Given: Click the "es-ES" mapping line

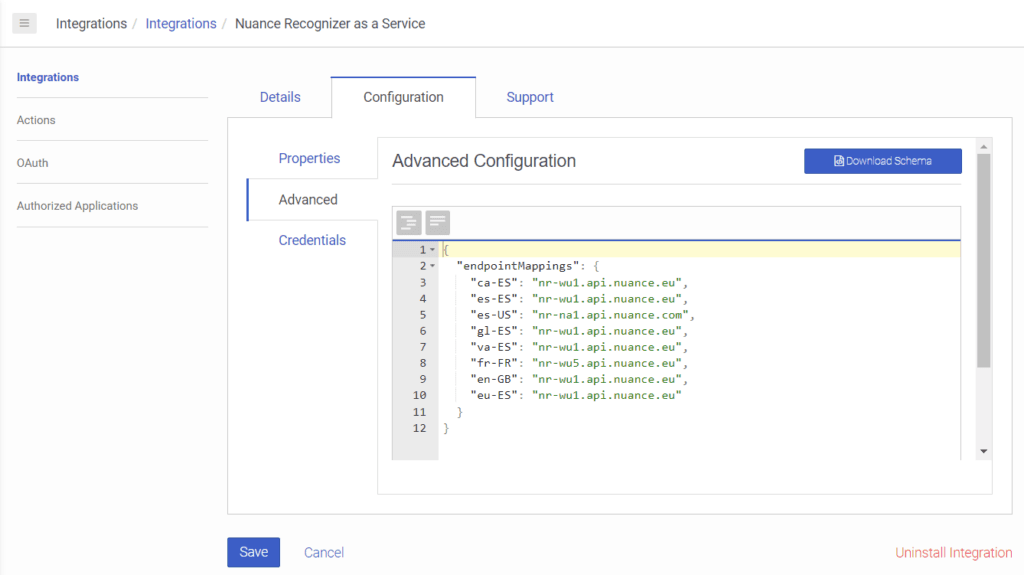Looking at the screenshot, I should point(579,299).
